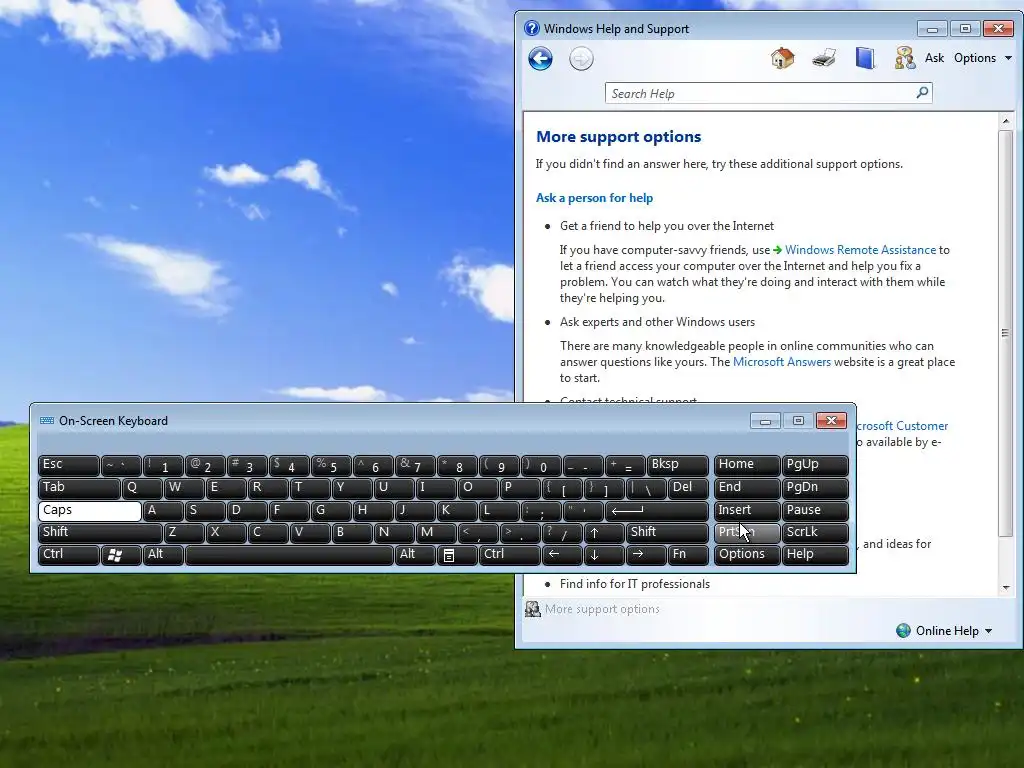Click the PrtScn key
1024x768 pixels.
(746, 533)
